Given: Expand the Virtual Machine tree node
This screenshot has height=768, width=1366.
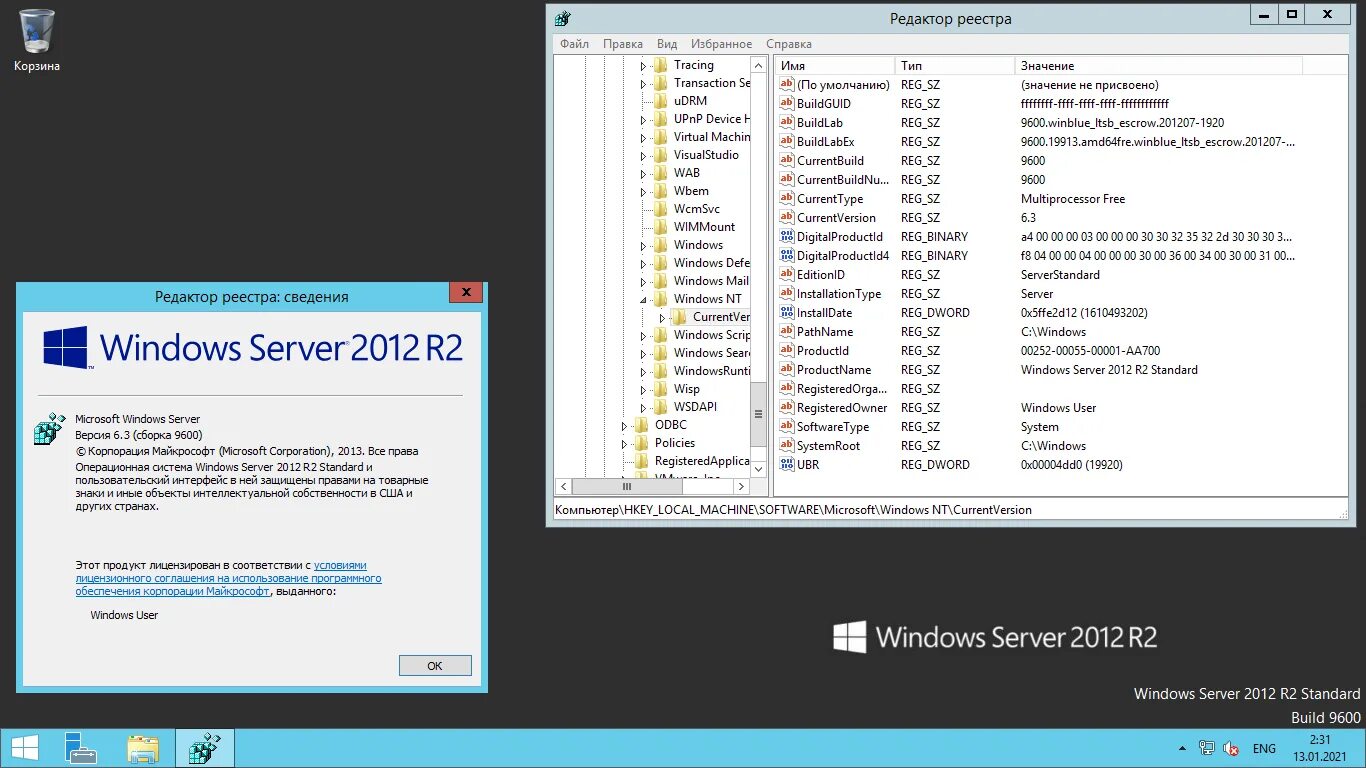Looking at the screenshot, I should coord(644,137).
